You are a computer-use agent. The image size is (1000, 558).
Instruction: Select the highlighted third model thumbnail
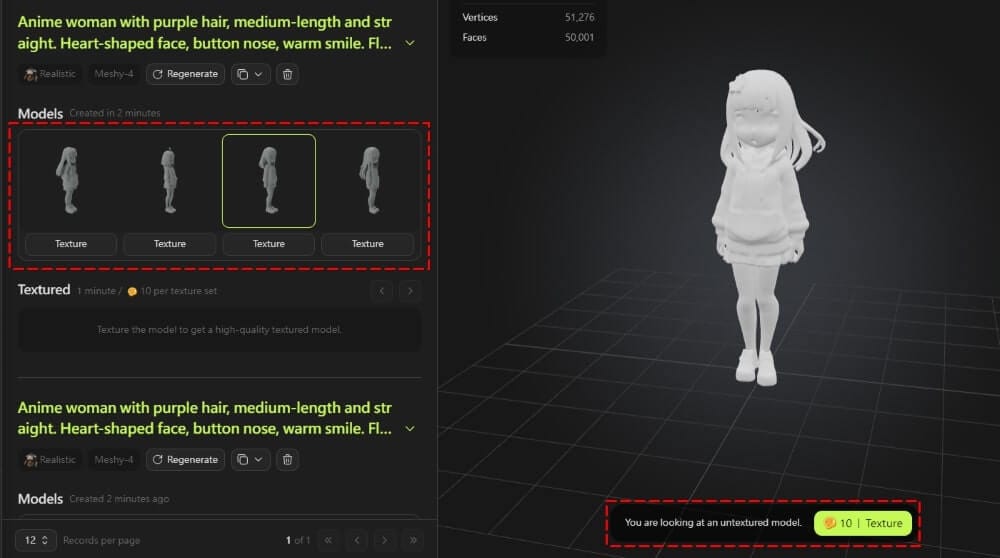click(268, 180)
